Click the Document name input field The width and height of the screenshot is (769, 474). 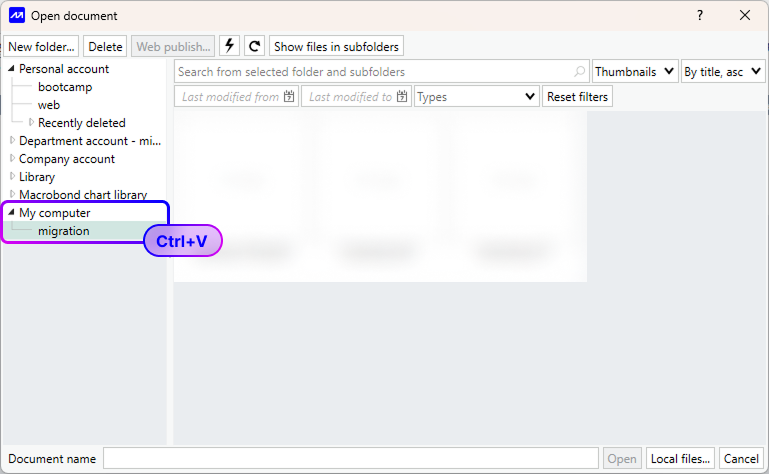click(x=350, y=458)
